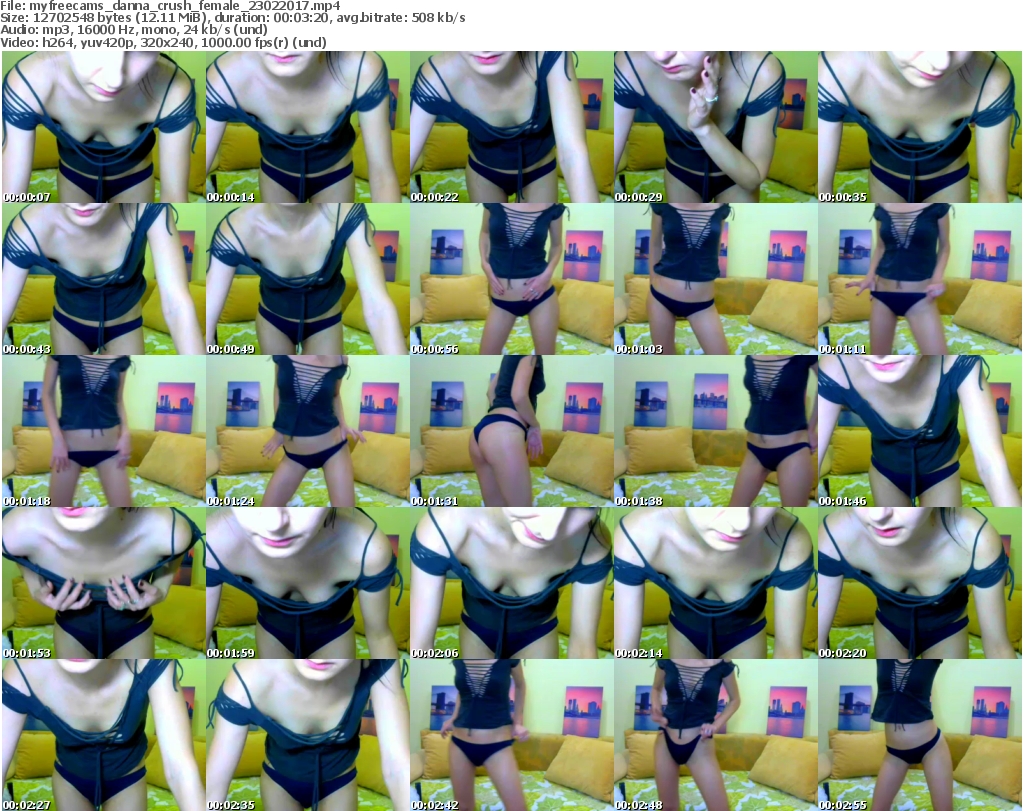Pick the 00:01:31 thumbnail
Image resolution: width=1024 pixels, height=811 pixels.
[x=511, y=432]
